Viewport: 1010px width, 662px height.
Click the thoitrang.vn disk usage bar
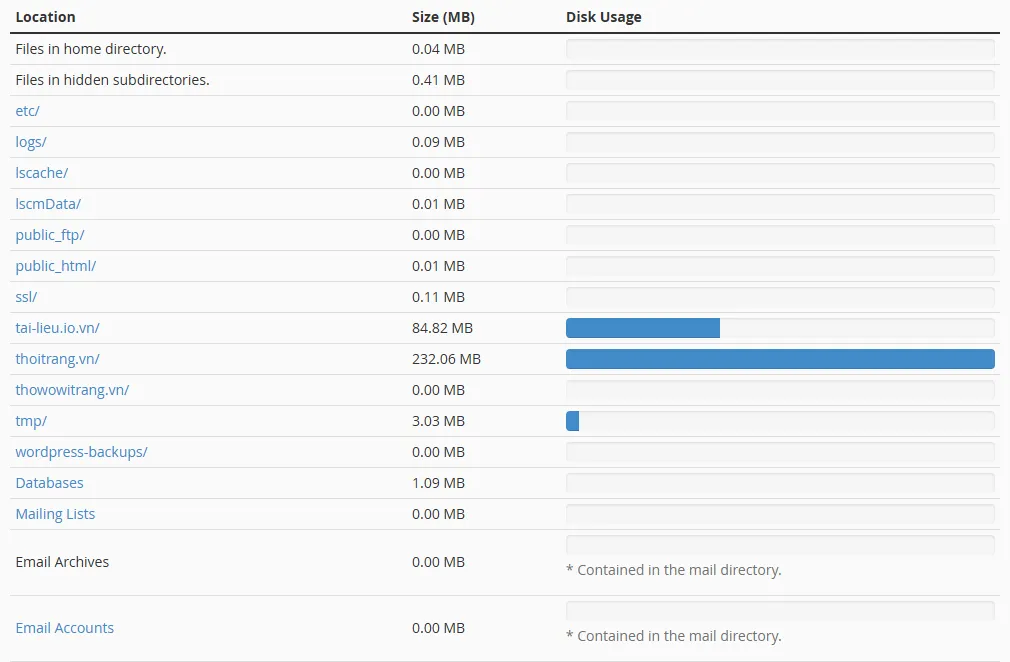pyautogui.click(x=780, y=358)
